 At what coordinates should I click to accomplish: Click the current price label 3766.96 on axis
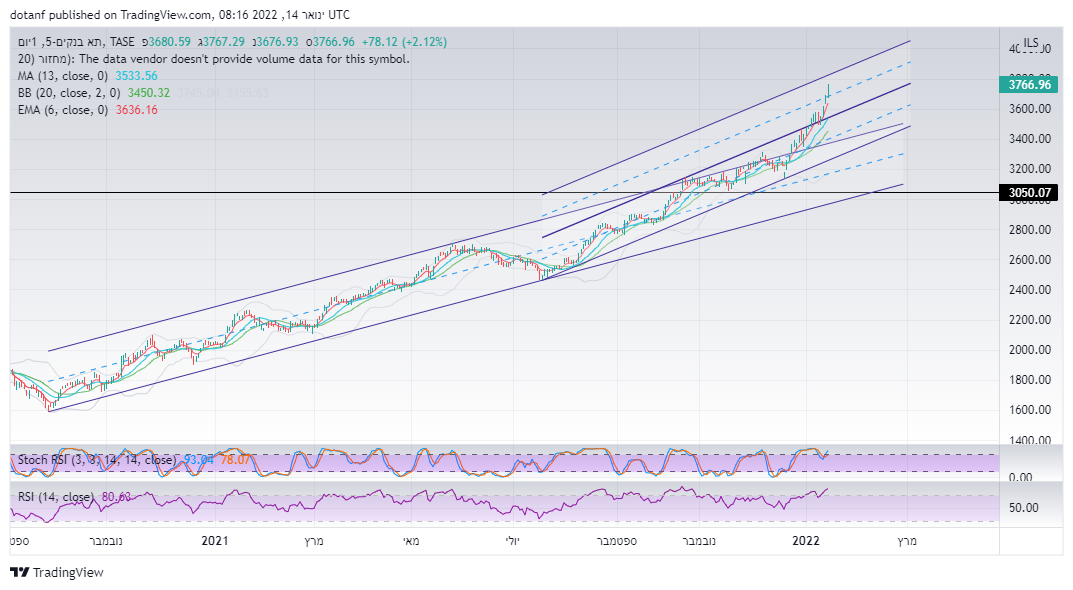point(1030,85)
